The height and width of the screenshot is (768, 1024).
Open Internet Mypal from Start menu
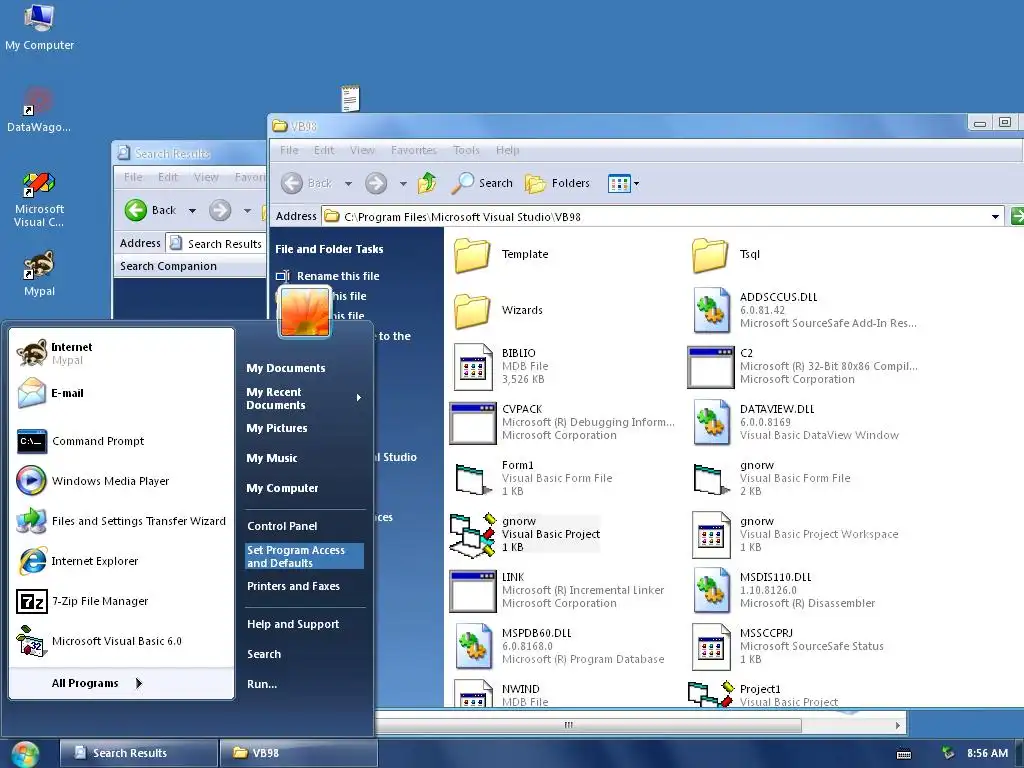click(122, 353)
